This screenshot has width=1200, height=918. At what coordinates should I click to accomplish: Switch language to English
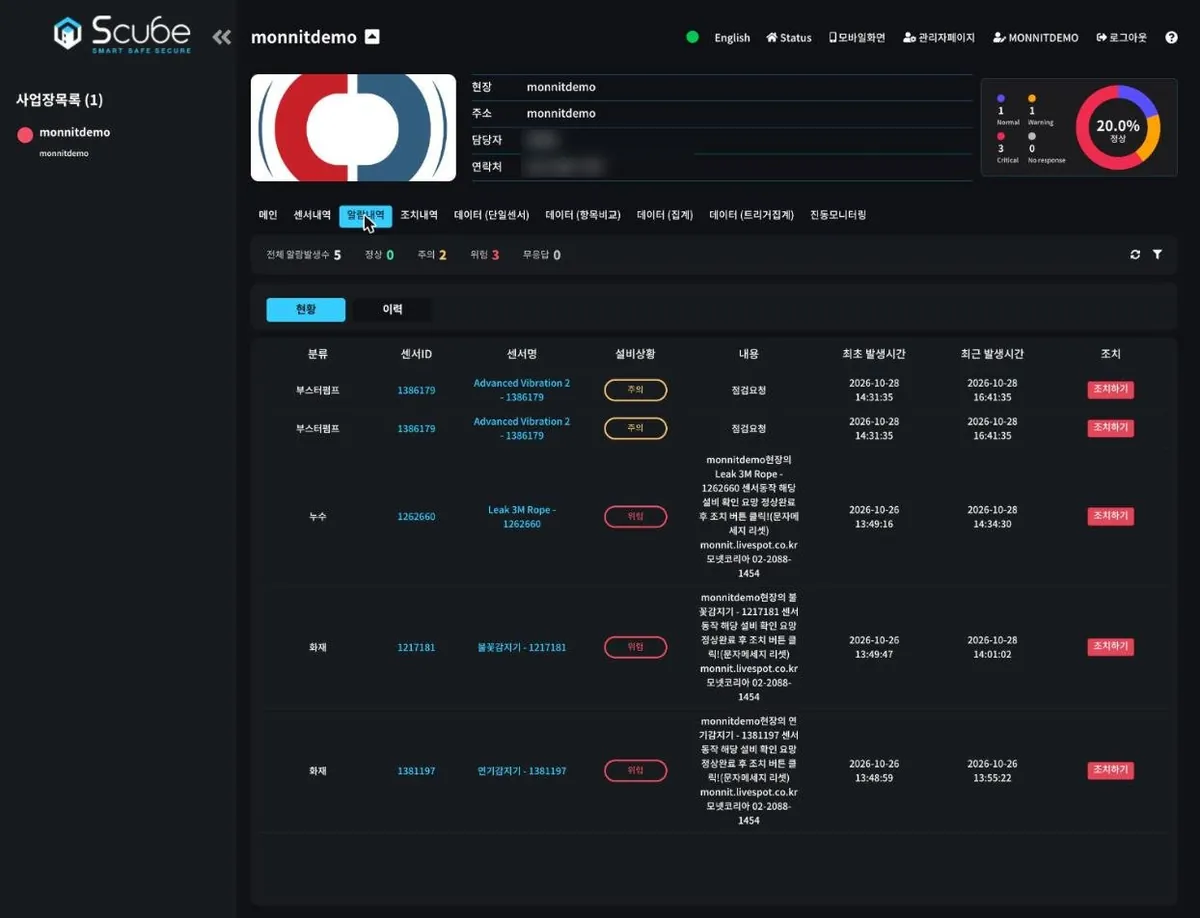[732, 38]
